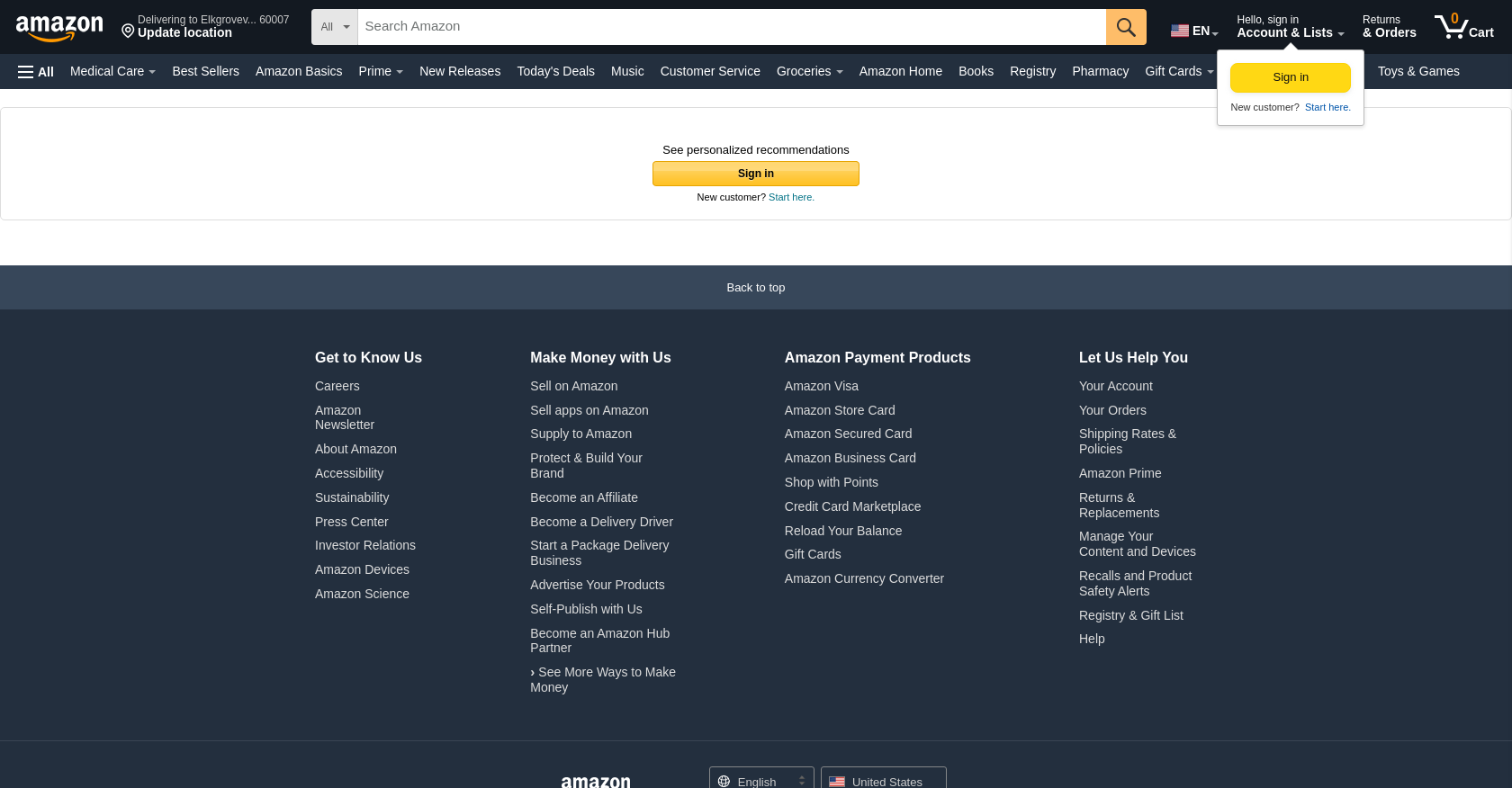Open the shopping cart icon
Screen dimensions: 1512x788
click(x=1463, y=26)
